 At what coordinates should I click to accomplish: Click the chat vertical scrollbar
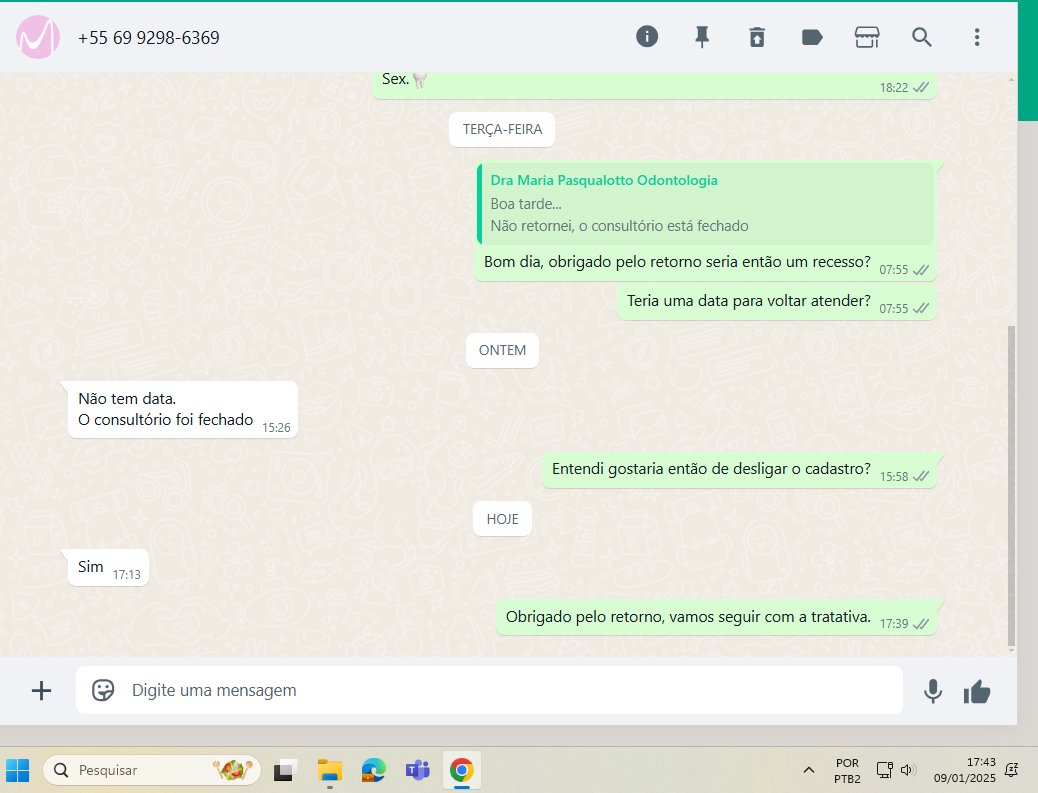(1010, 480)
